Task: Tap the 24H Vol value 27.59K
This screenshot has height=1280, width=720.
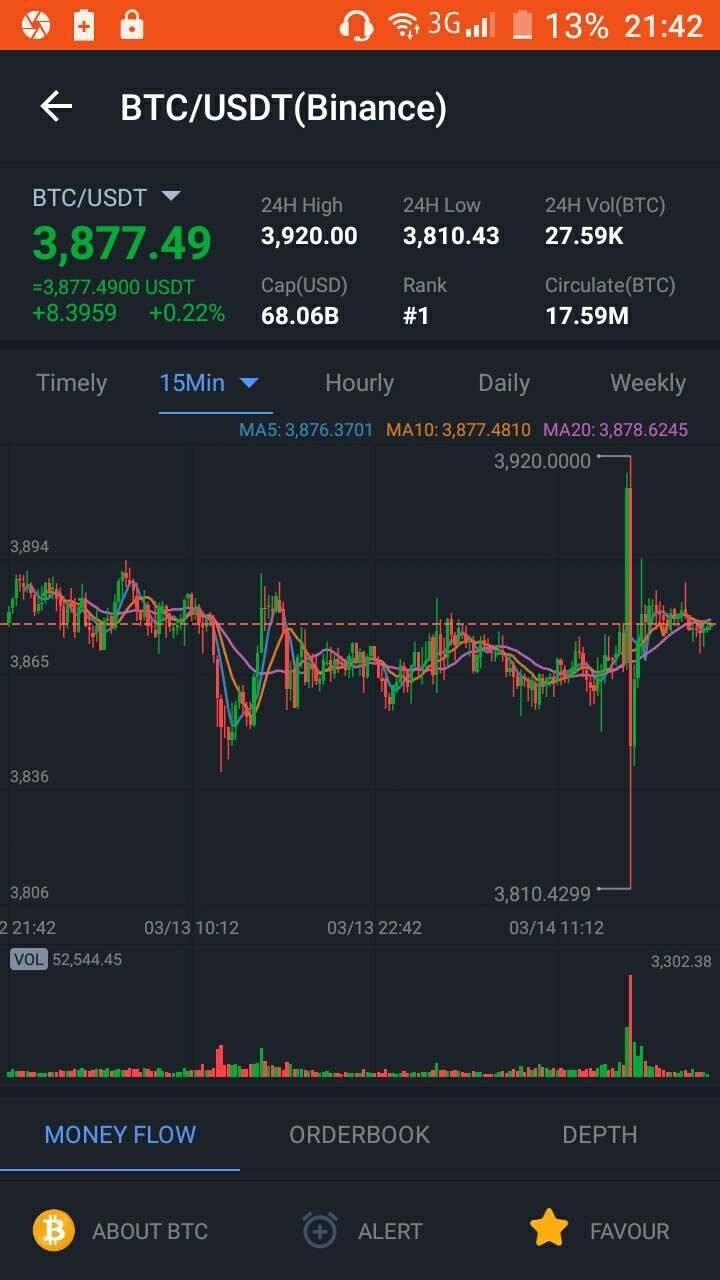Action: click(x=585, y=236)
